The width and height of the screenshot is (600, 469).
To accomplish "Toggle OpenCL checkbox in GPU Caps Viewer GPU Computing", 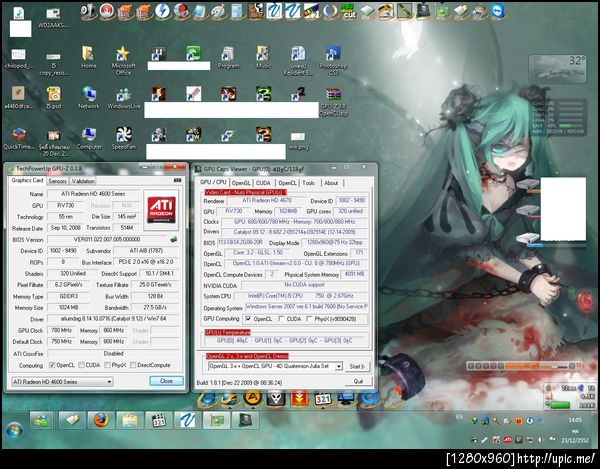I will tap(248, 319).
